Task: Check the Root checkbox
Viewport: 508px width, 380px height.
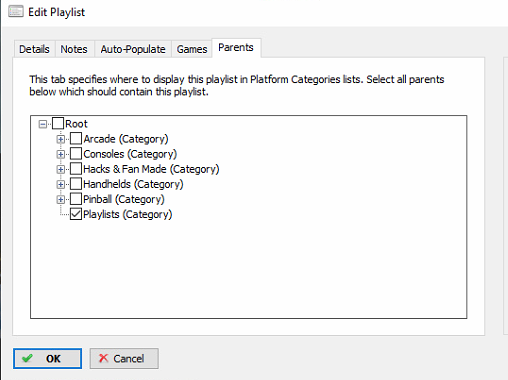Action: point(58,124)
